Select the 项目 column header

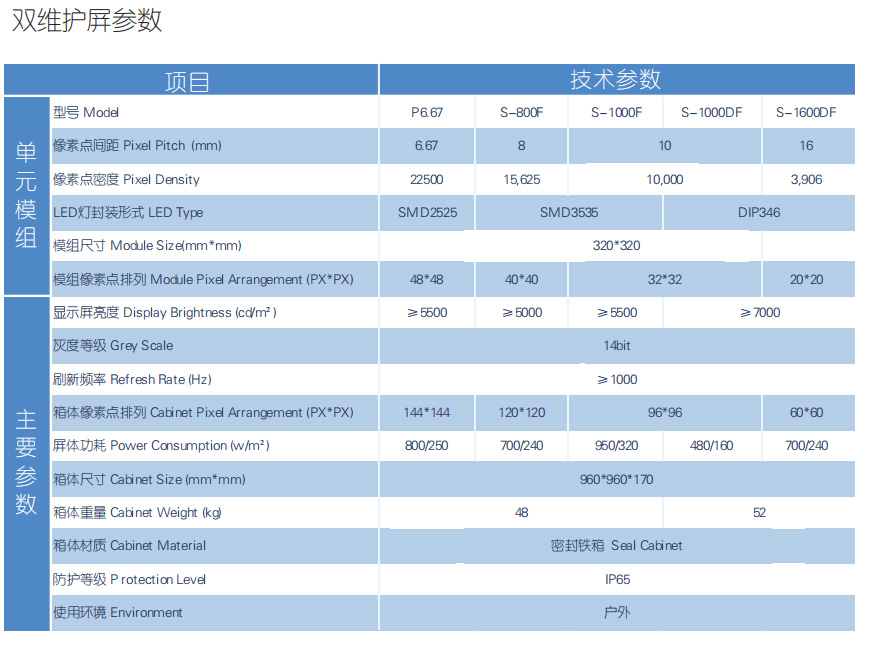(x=187, y=81)
